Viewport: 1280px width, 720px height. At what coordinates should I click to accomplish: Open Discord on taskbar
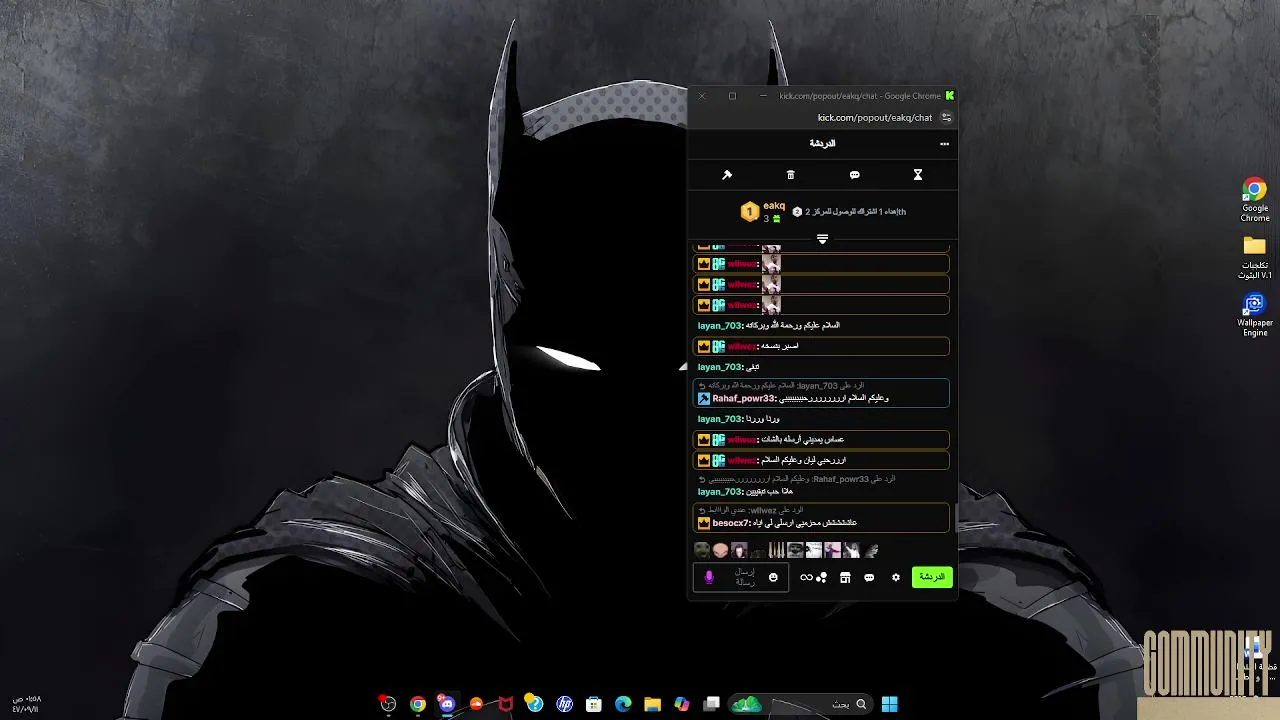(447, 704)
